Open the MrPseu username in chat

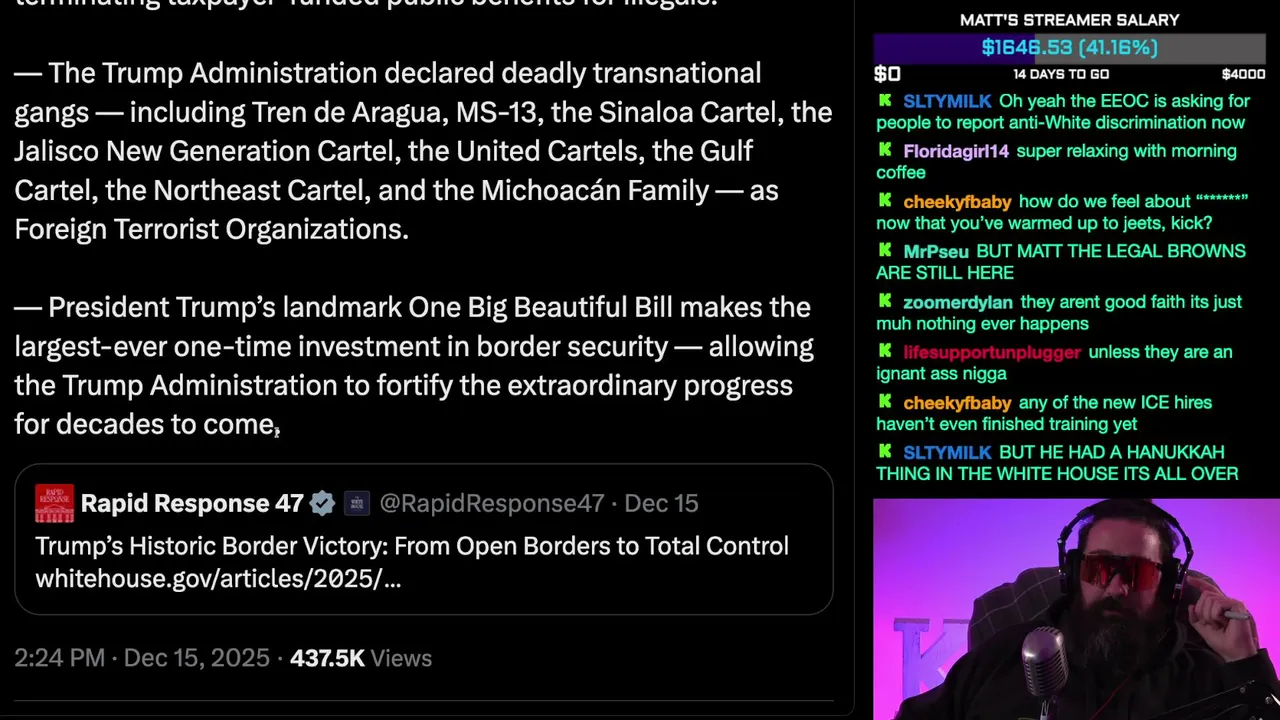936,251
